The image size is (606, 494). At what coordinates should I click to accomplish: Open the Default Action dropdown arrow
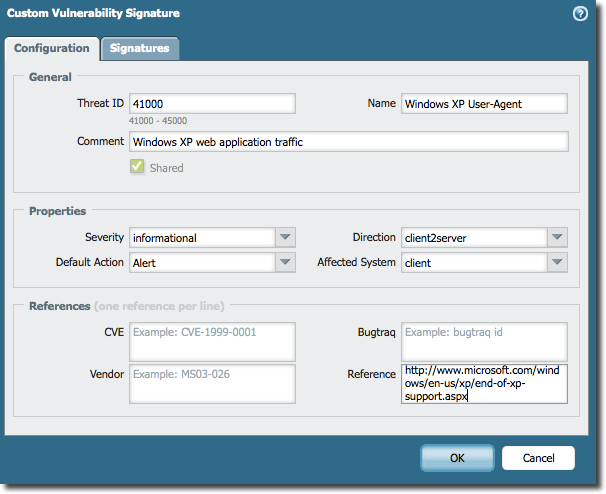[x=285, y=262]
